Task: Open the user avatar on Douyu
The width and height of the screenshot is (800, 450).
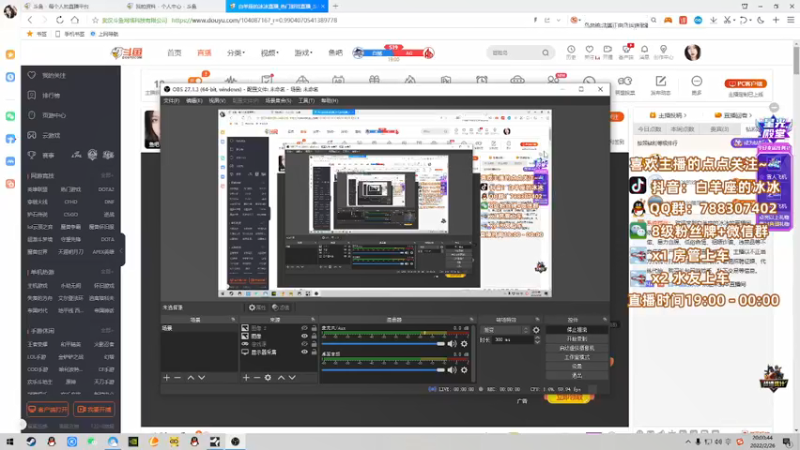Action: pos(692,53)
